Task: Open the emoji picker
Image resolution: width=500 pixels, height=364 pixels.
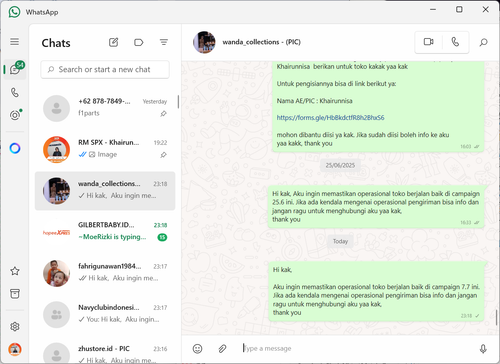Action: 197,349
